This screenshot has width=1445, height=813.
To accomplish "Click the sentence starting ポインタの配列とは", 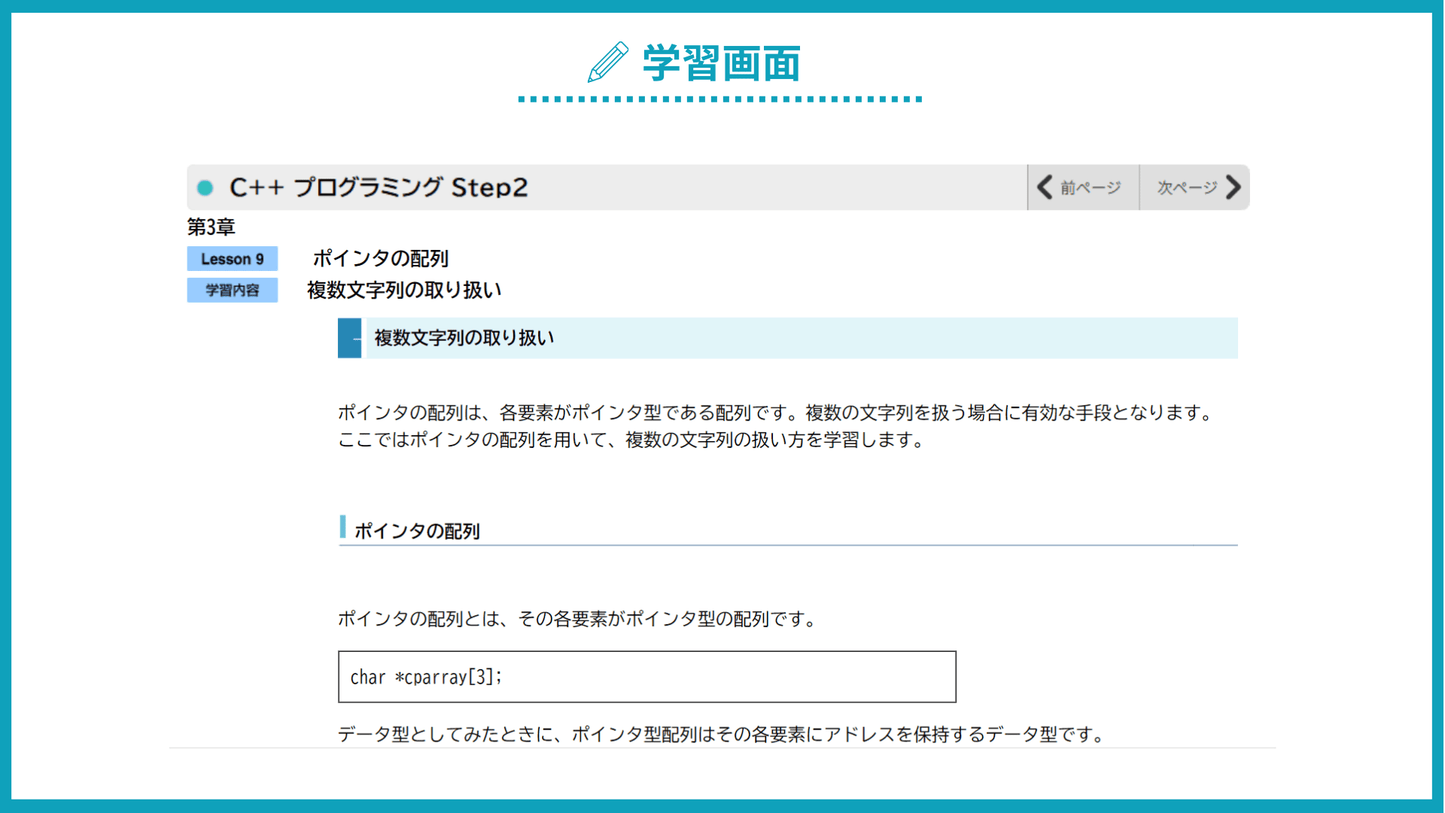I will point(577,619).
